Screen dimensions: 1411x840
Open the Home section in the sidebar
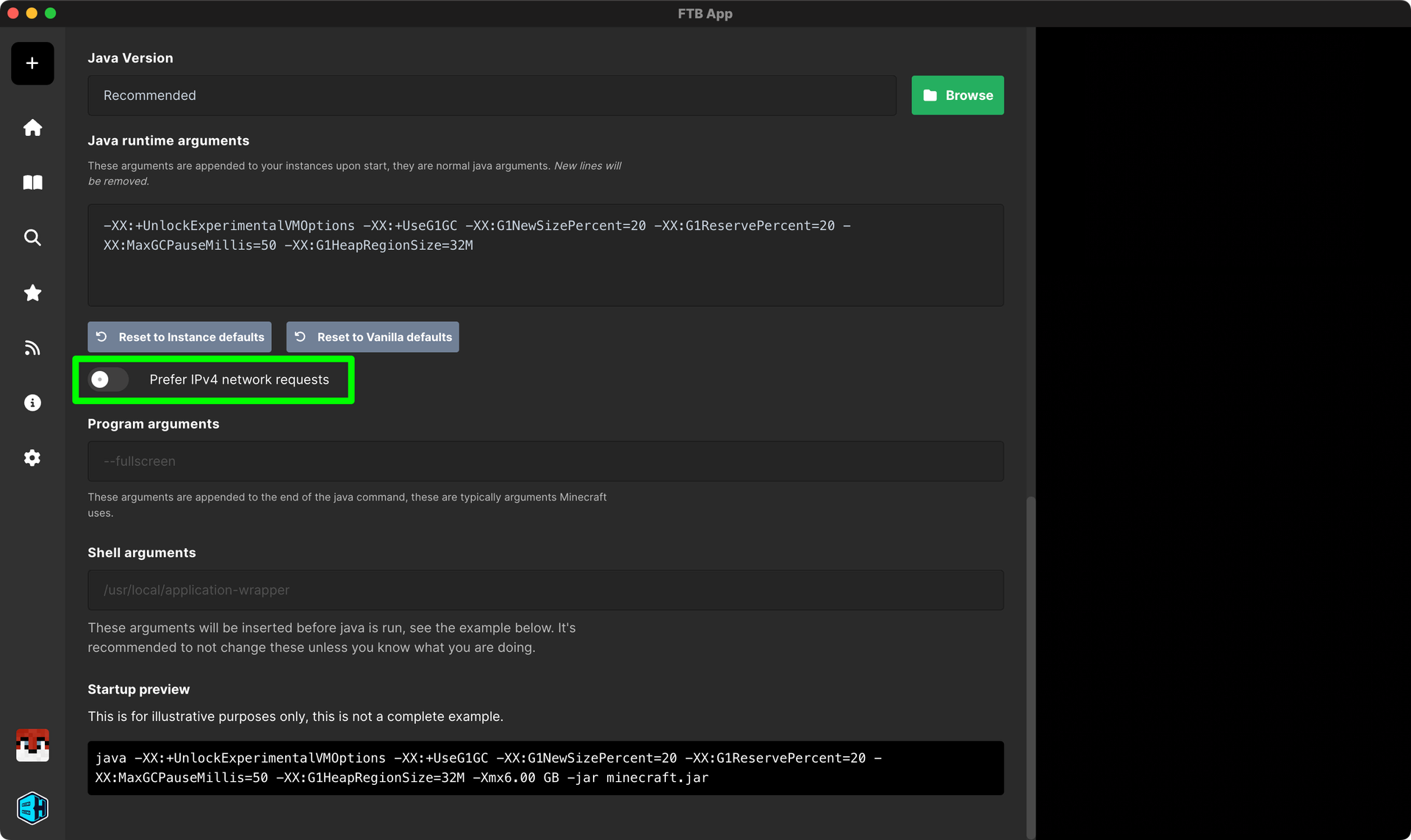[32, 127]
